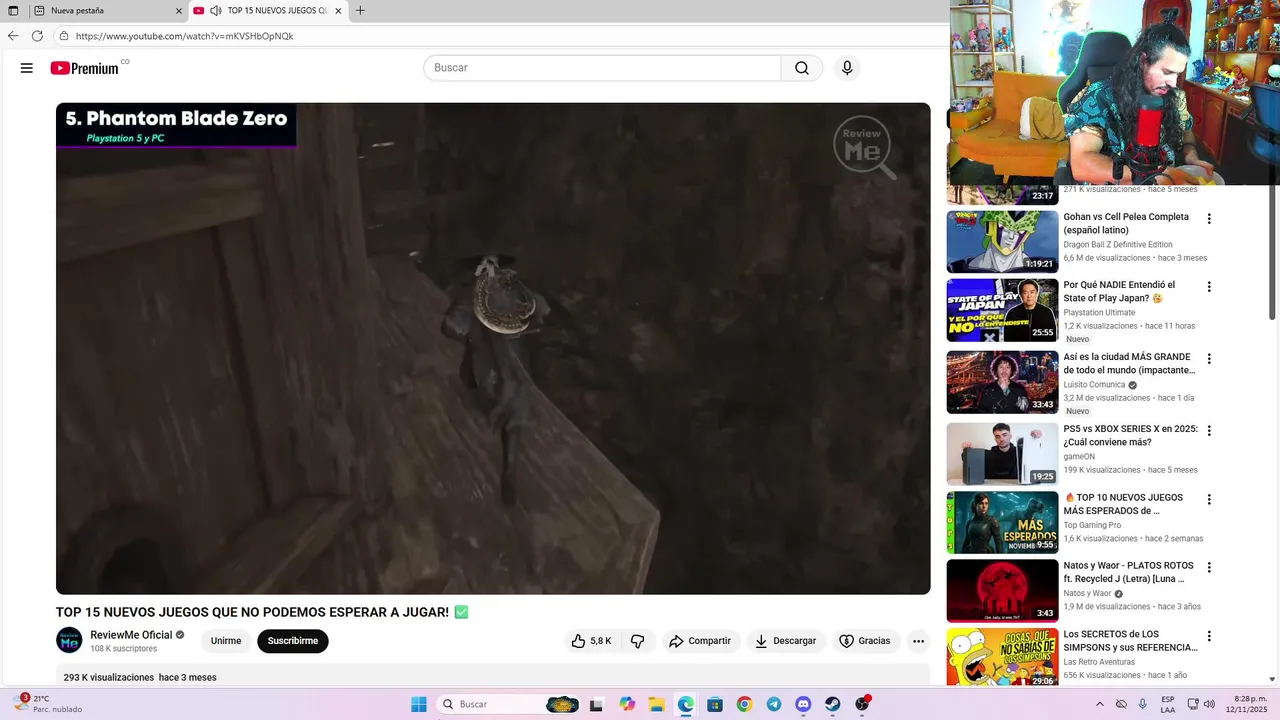The height and width of the screenshot is (720, 1280).
Task: Show hidden system tray icons chevron
Action: [x=1100, y=704]
